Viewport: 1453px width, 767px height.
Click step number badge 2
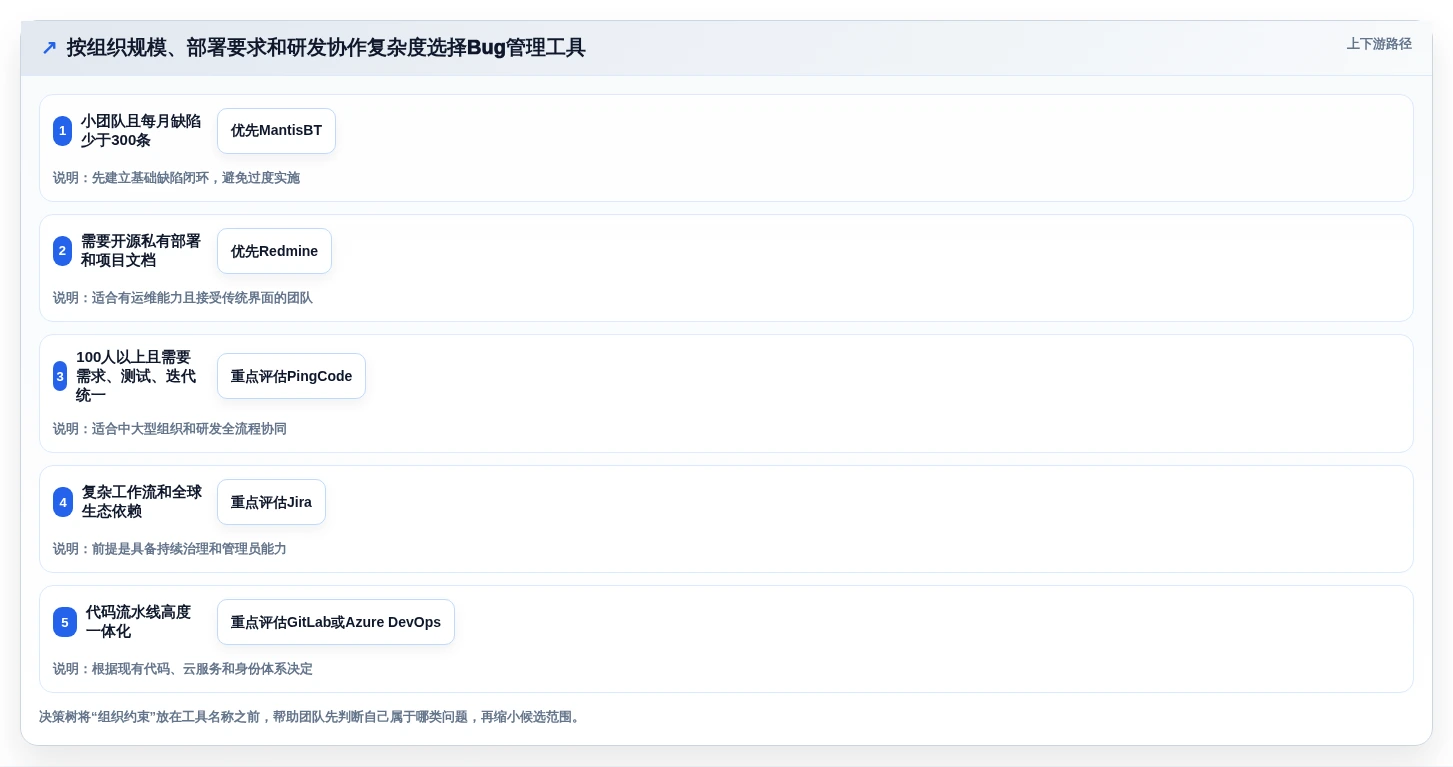(x=62, y=251)
